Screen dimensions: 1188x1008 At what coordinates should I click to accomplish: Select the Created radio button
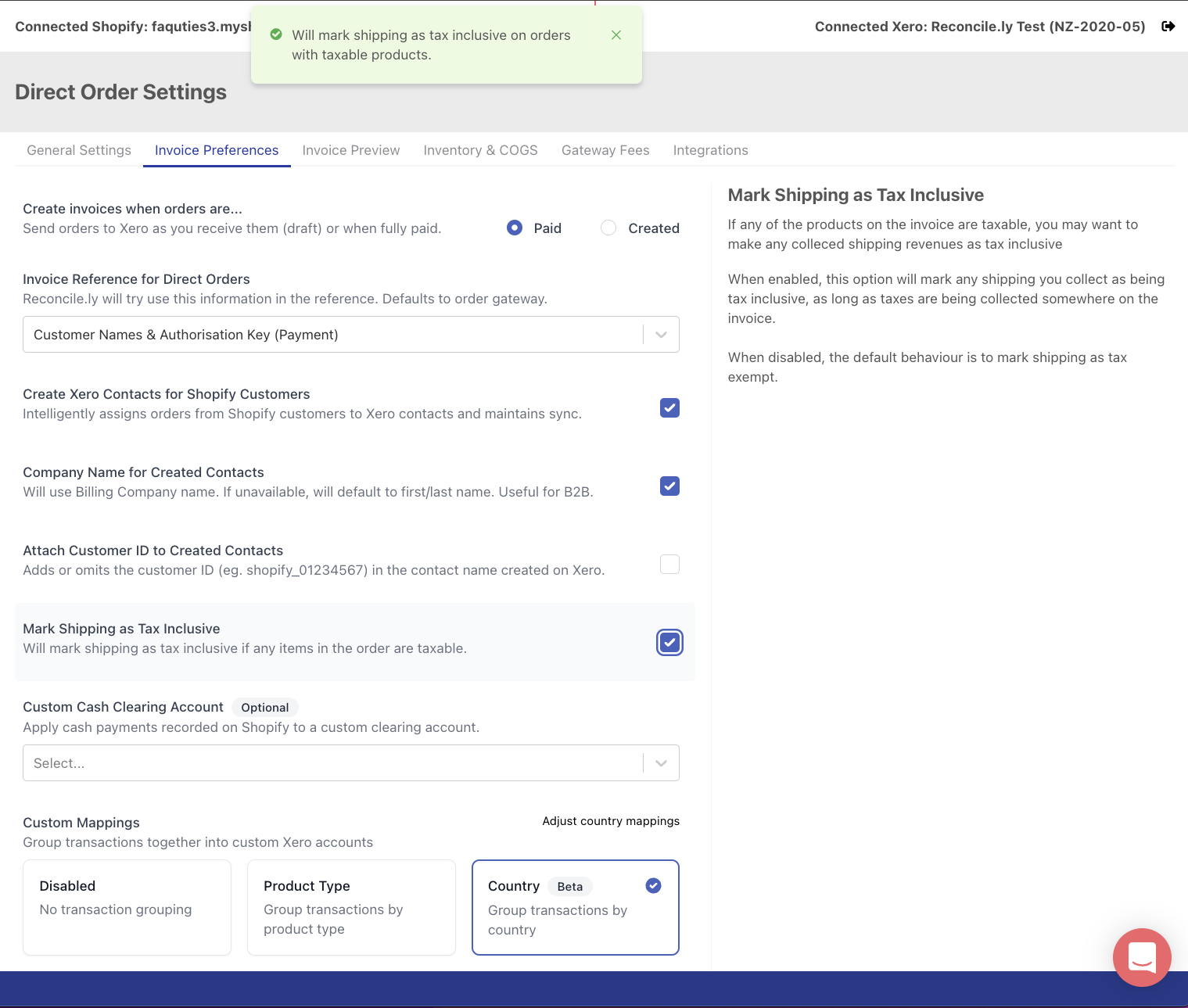pos(608,228)
